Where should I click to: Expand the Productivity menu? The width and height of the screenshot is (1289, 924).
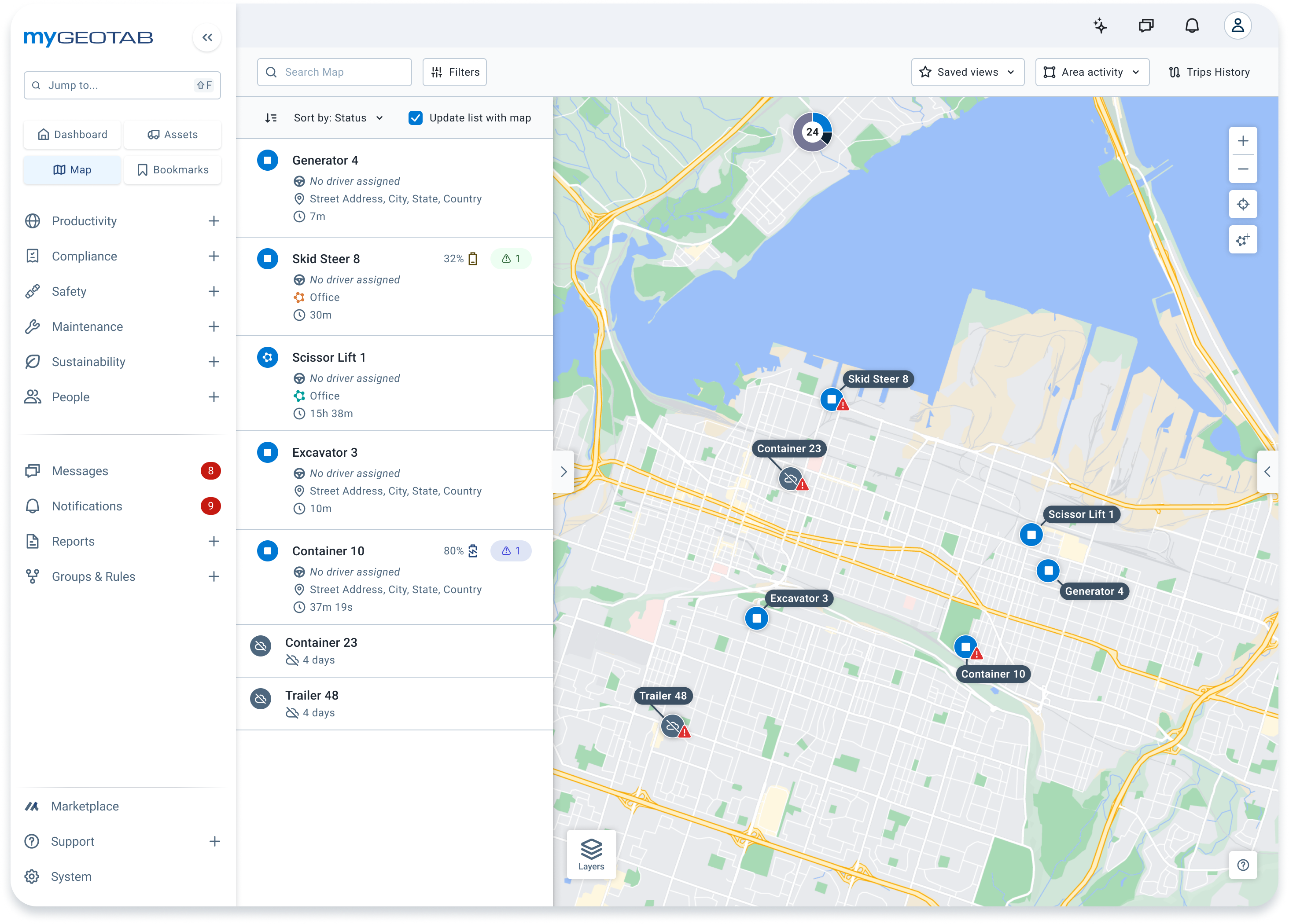coord(214,221)
